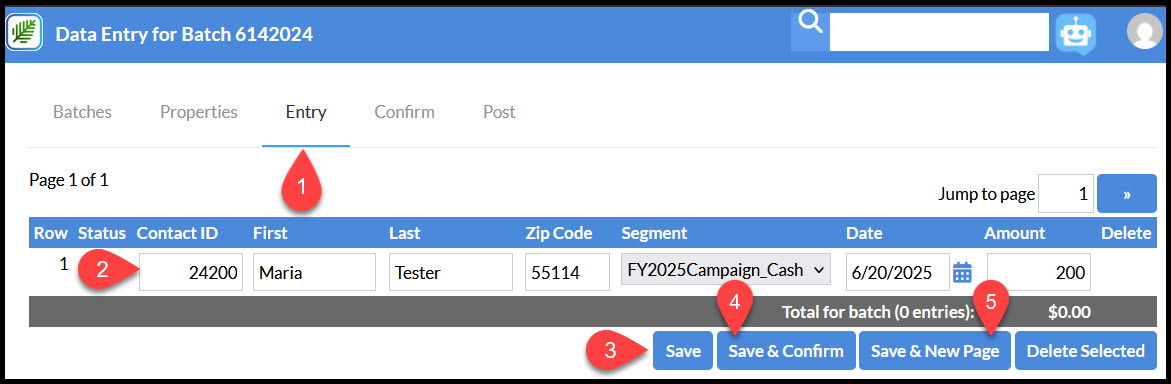The image size is (1171, 384).
Task: Focus the Contact ID field with 24200
Action: 190,272
